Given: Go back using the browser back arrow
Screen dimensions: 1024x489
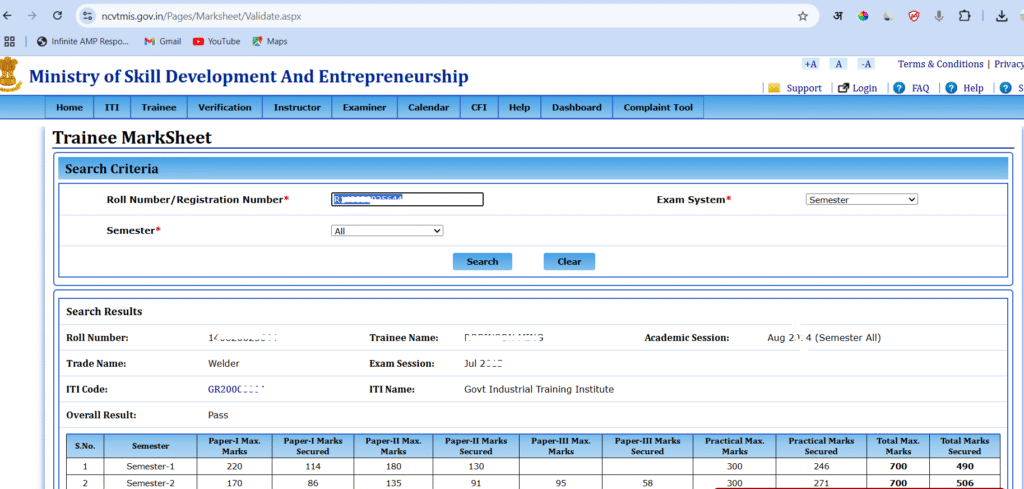Looking at the screenshot, I should [7, 16].
